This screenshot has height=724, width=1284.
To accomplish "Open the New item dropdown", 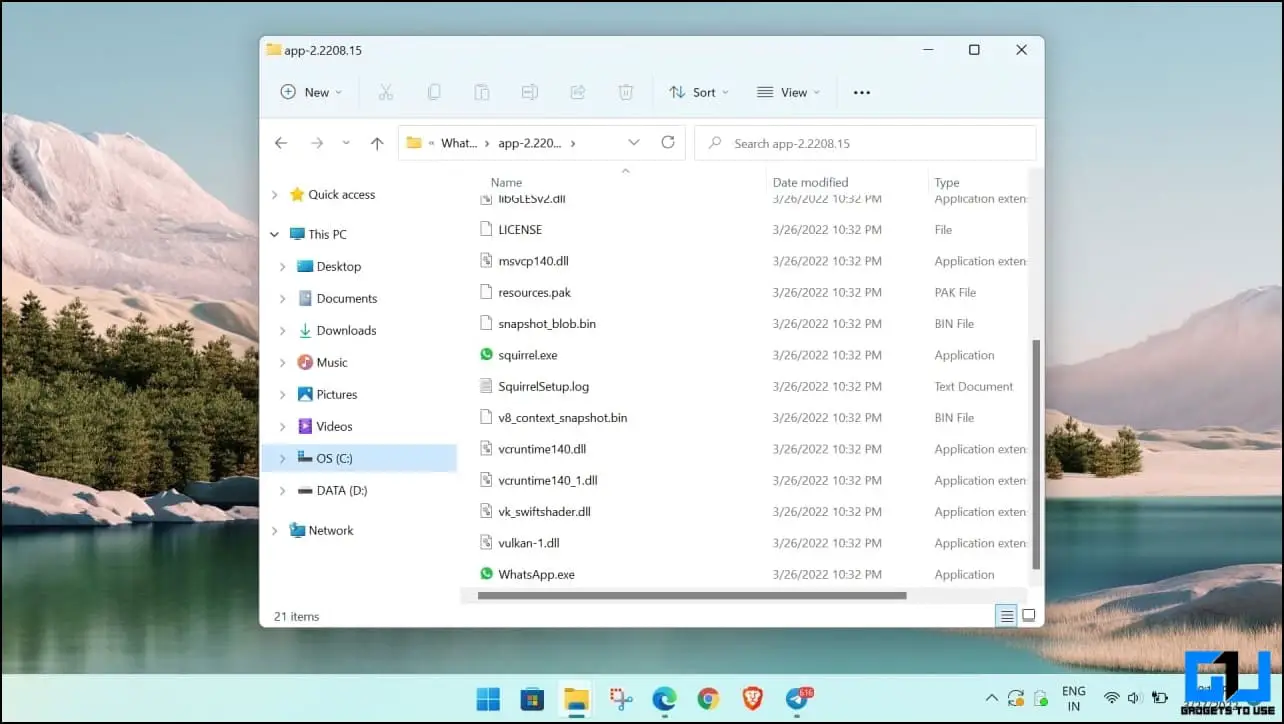I will pyautogui.click(x=311, y=92).
